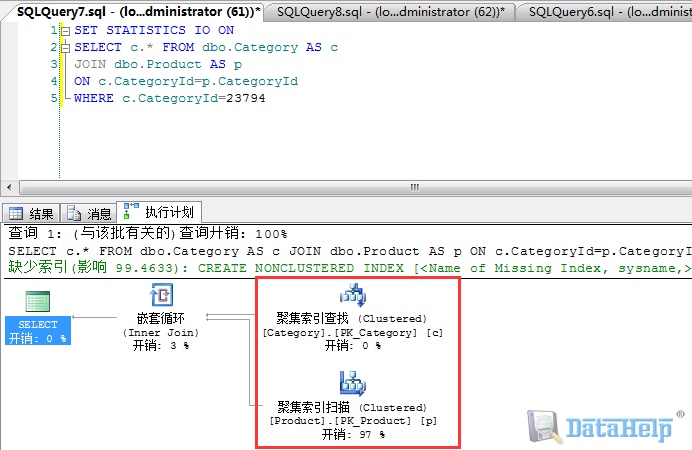This screenshot has width=692, height=450.
Task: Click the messages icon on 消息 tab
Action: (x=74, y=214)
